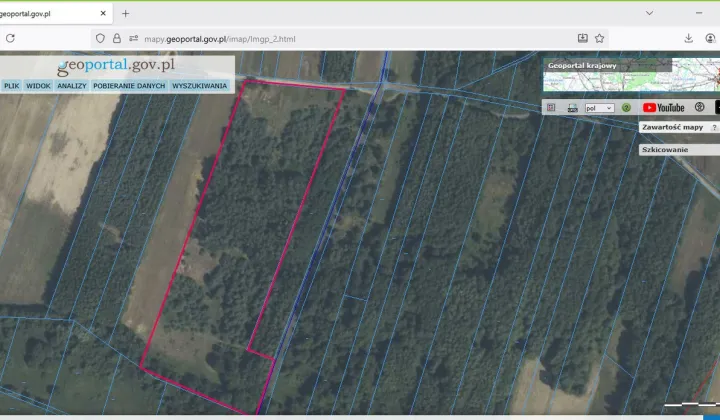
Task: Click the install/save page icon in address bar
Action: (x=583, y=39)
